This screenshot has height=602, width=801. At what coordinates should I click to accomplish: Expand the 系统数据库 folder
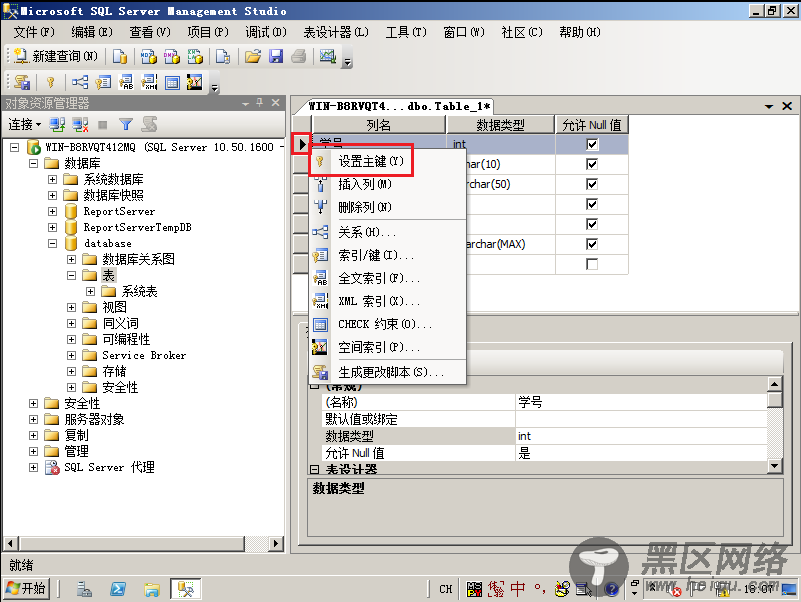point(52,179)
